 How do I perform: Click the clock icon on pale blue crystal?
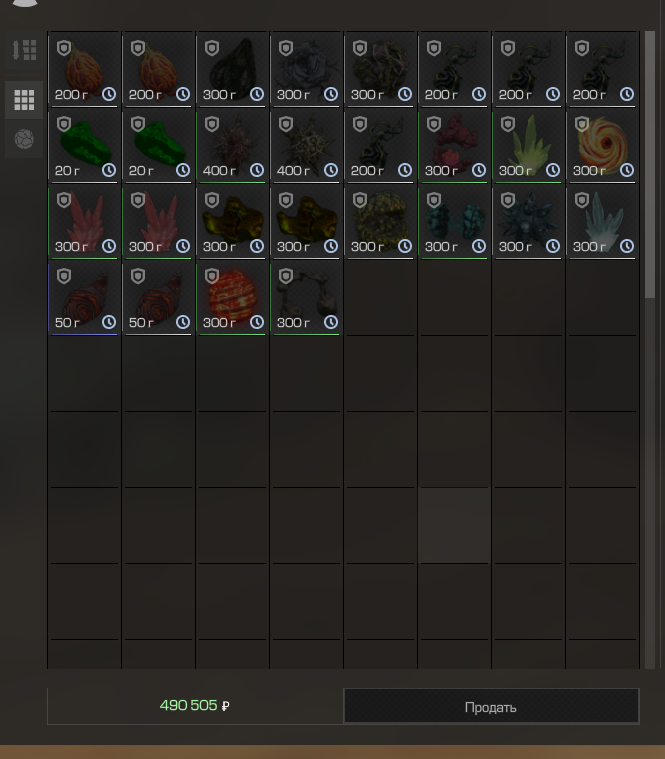(x=627, y=246)
